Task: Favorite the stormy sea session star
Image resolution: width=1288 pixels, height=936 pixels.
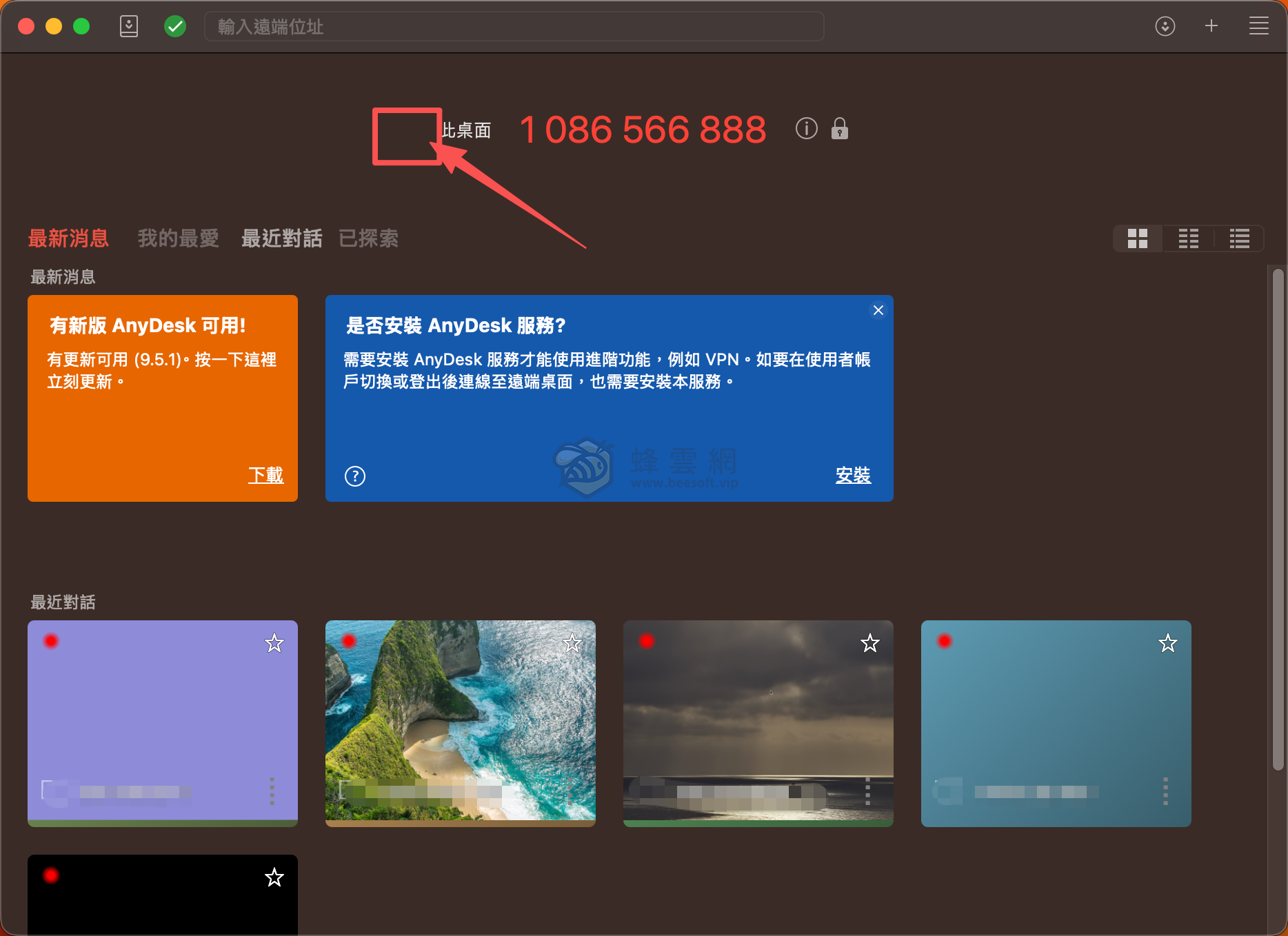Action: [870, 643]
